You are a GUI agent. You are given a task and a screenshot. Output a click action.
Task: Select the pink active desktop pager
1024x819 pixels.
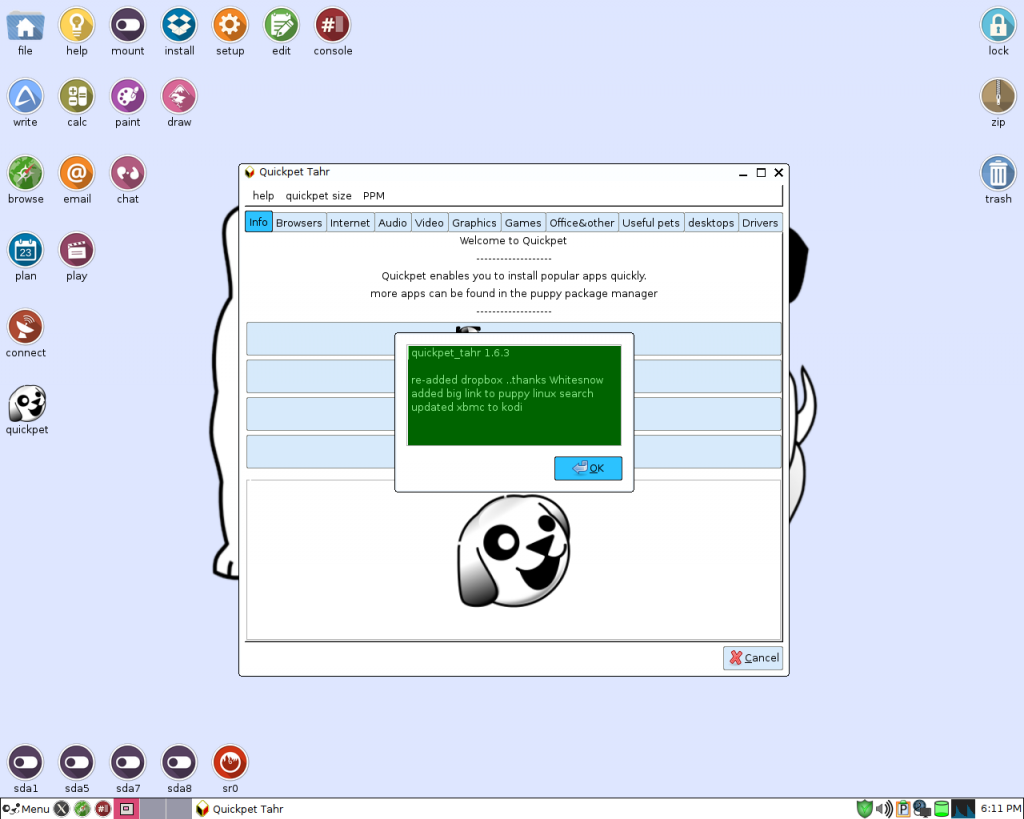[127, 809]
